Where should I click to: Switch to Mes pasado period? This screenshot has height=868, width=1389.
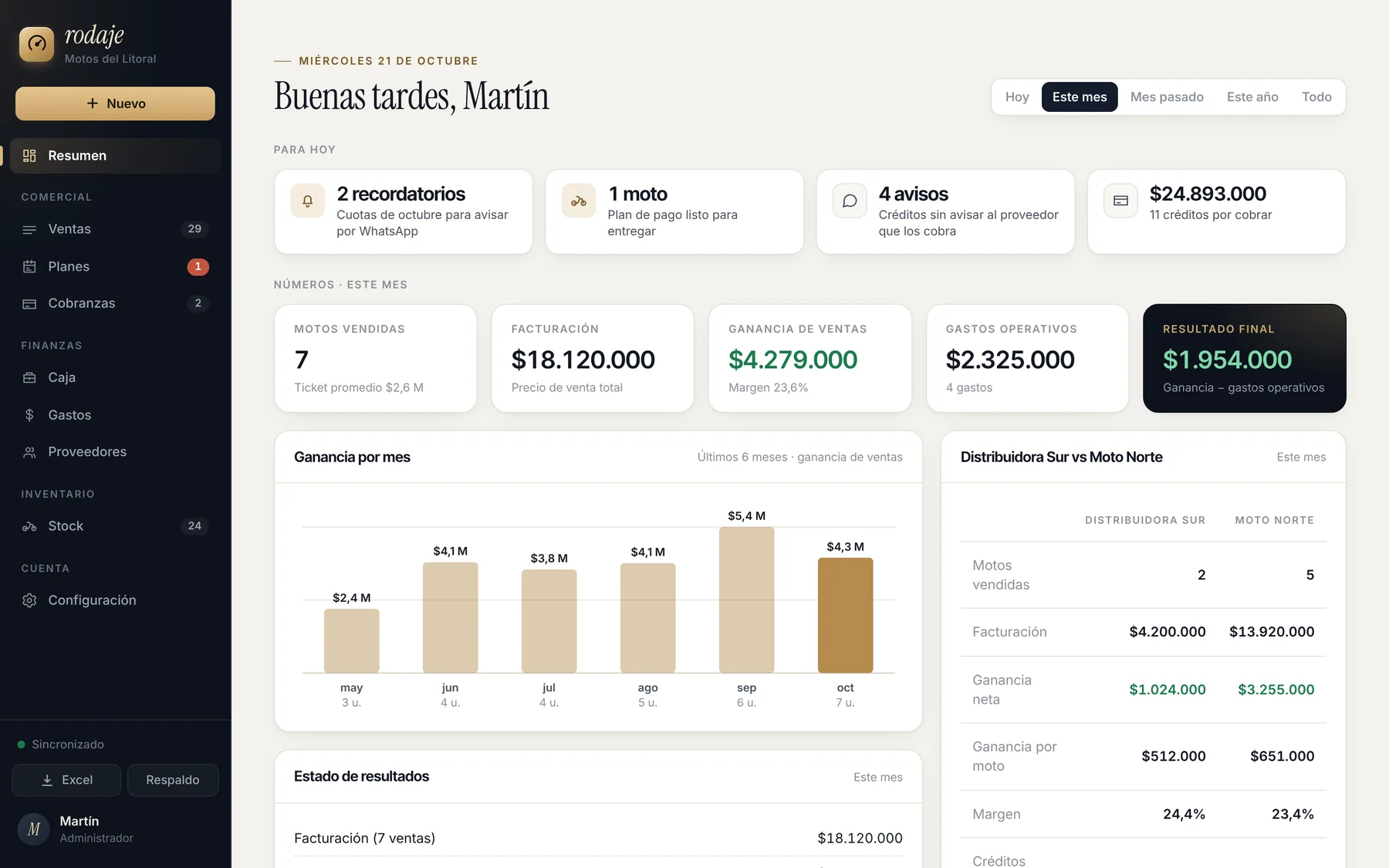coord(1167,97)
